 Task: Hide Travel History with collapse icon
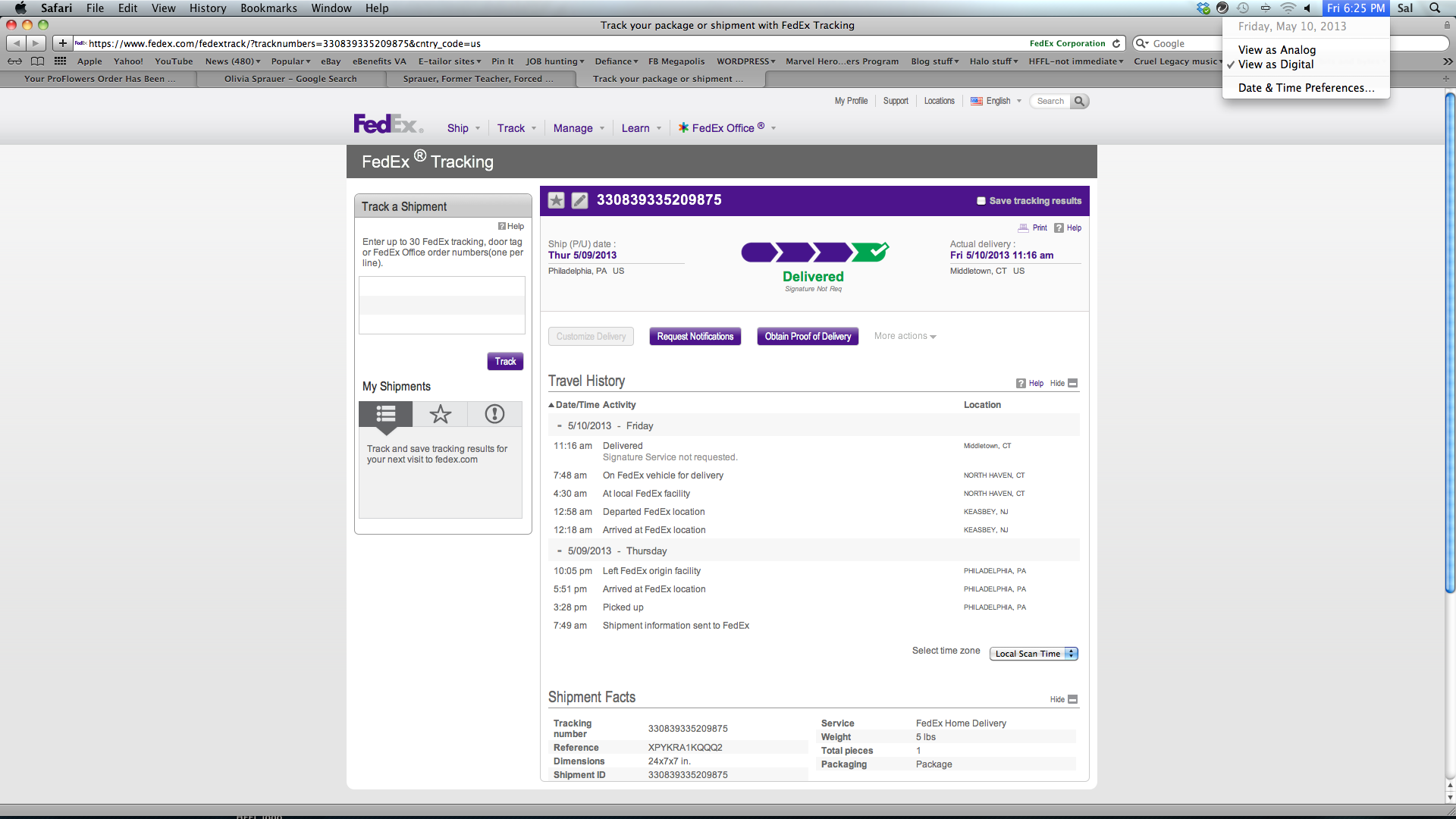coord(1072,383)
